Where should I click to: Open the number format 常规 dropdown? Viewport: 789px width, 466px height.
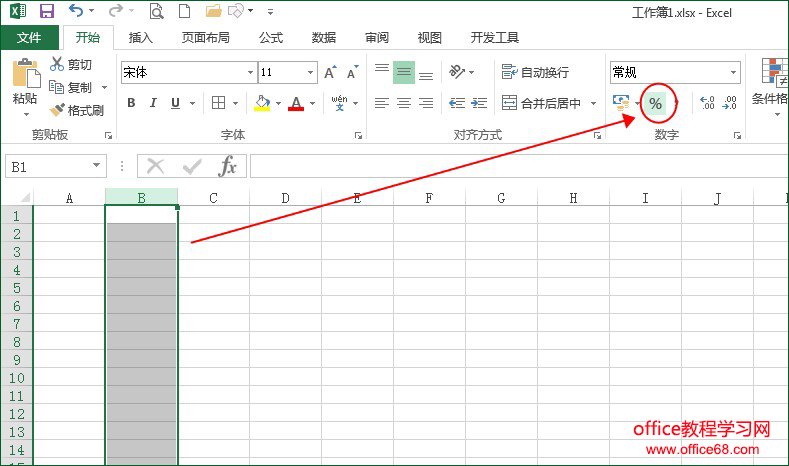click(x=733, y=72)
